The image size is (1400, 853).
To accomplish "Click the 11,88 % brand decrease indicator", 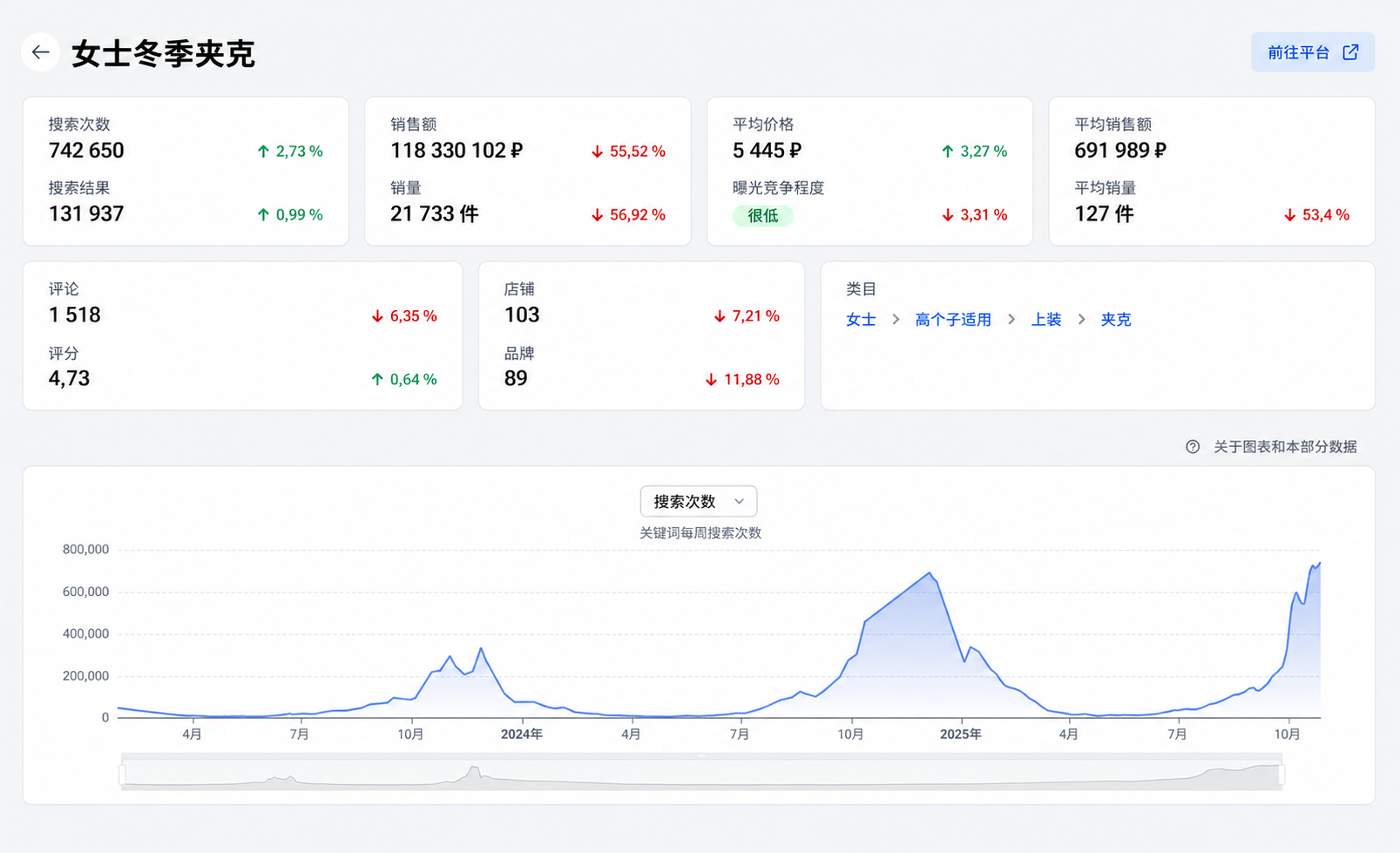I will (742, 380).
